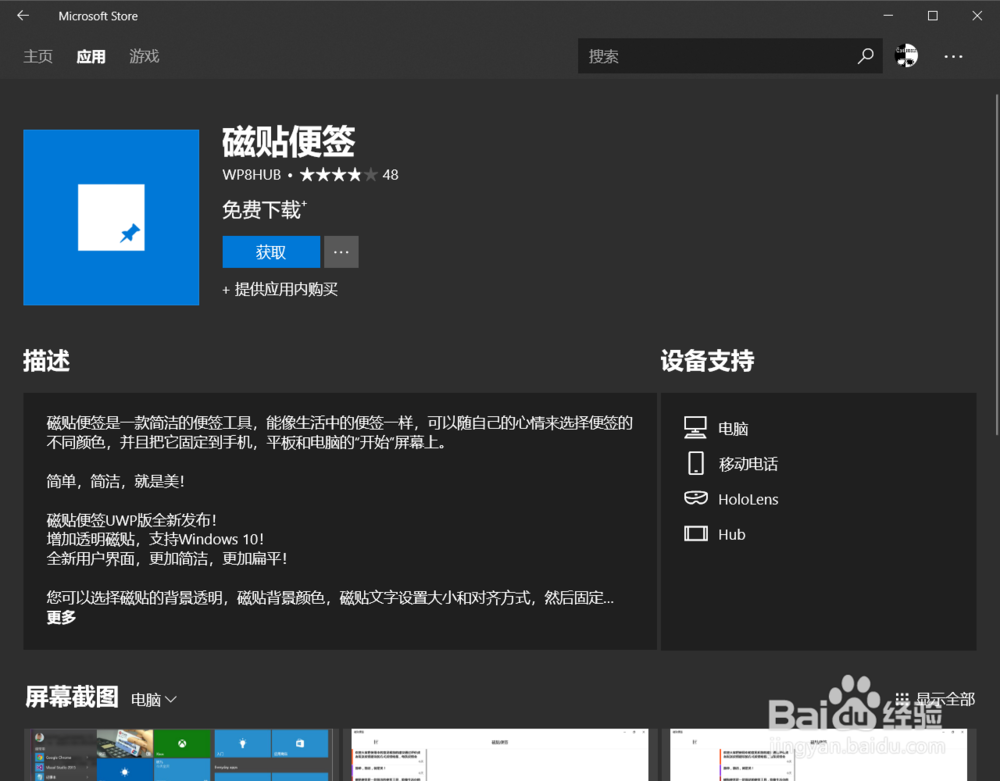Click the vertical scrollbar on the right
The image size is (1000, 781).
(997, 265)
